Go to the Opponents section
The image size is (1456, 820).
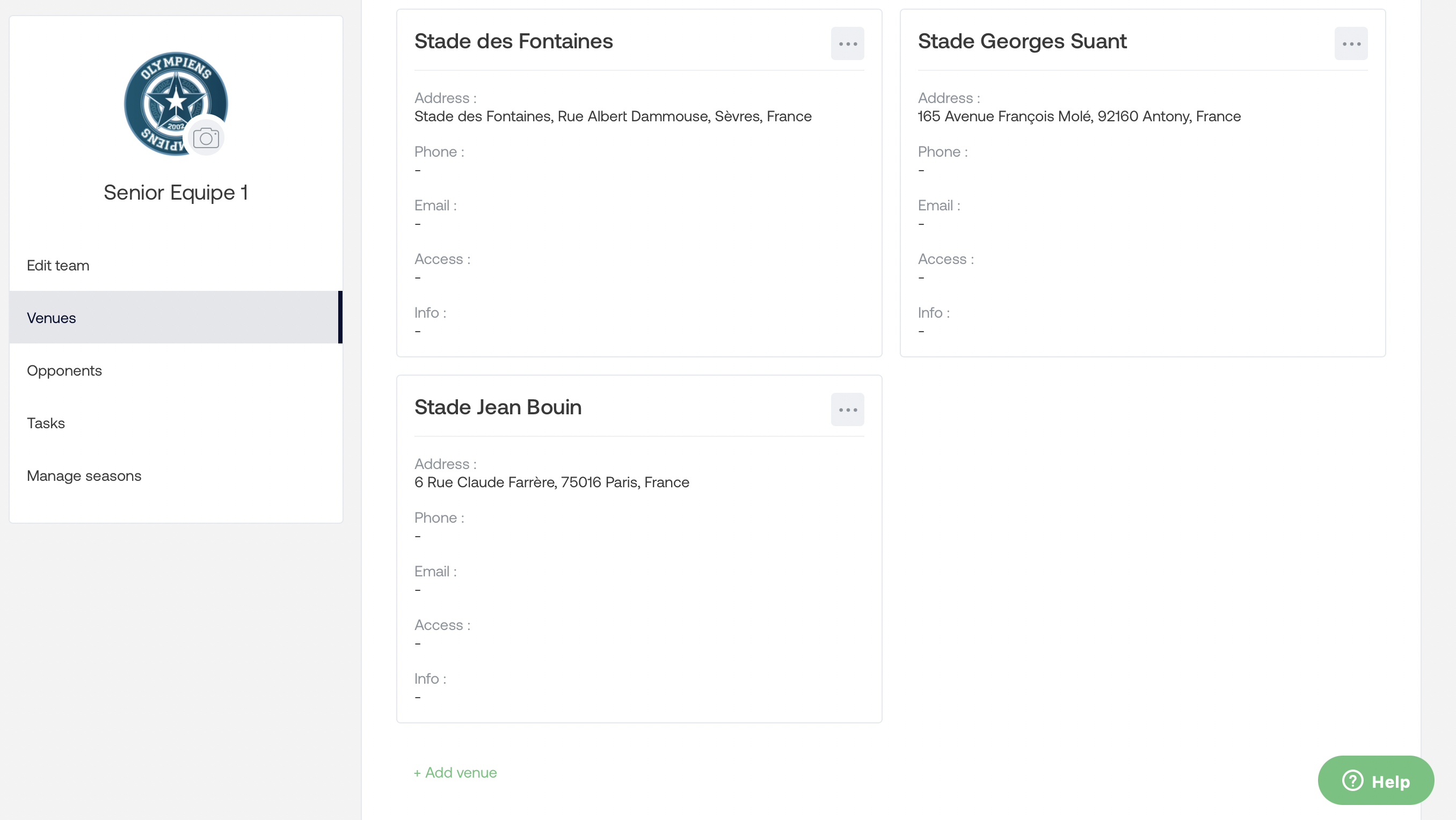[x=64, y=371]
